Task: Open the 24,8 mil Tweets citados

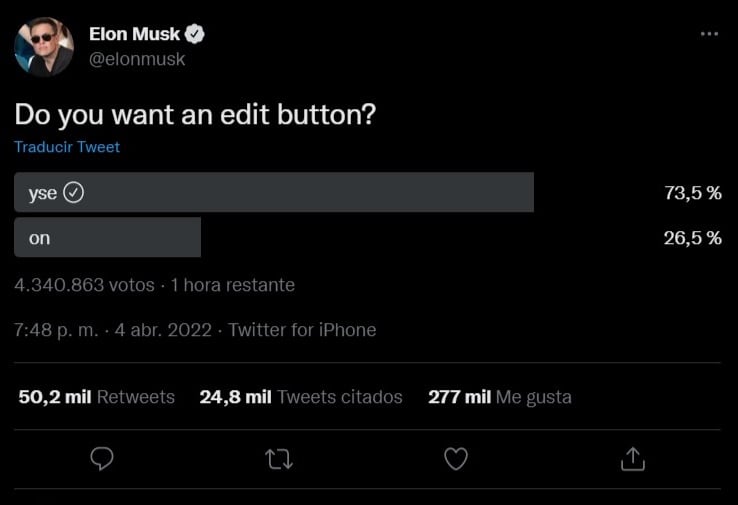Action: click(301, 397)
